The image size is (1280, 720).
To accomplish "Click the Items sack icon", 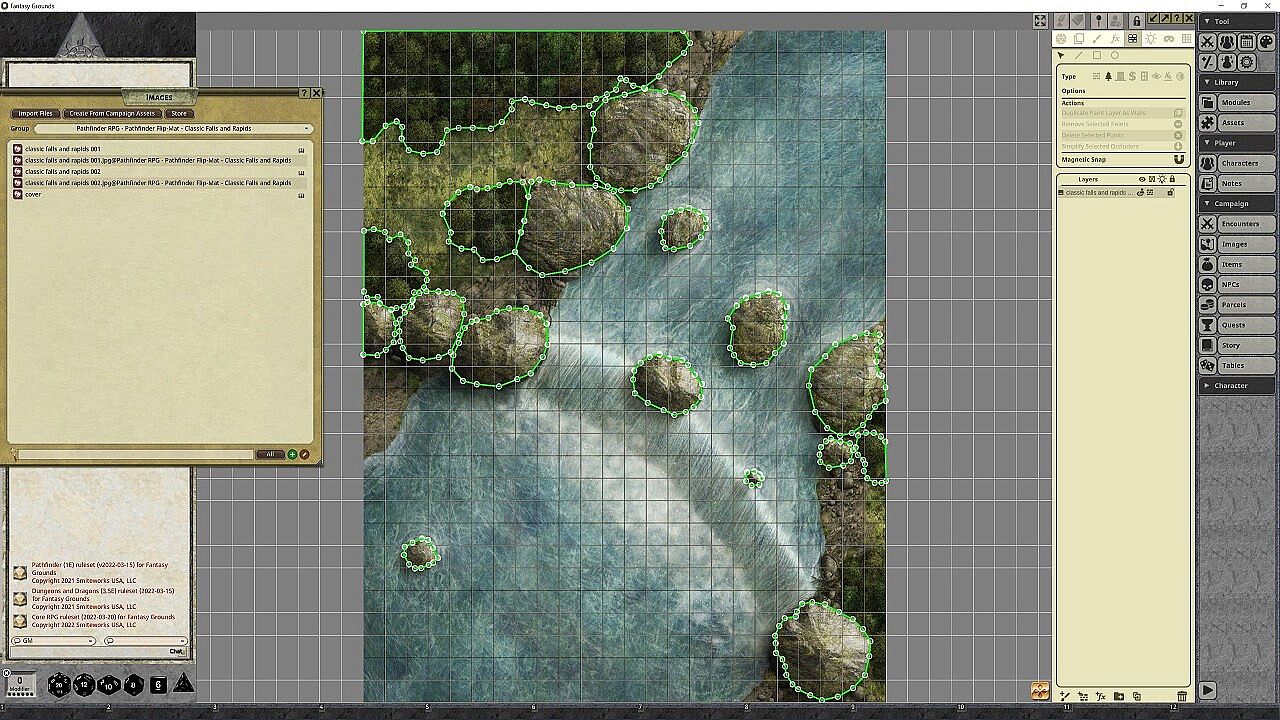I will [x=1208, y=264].
